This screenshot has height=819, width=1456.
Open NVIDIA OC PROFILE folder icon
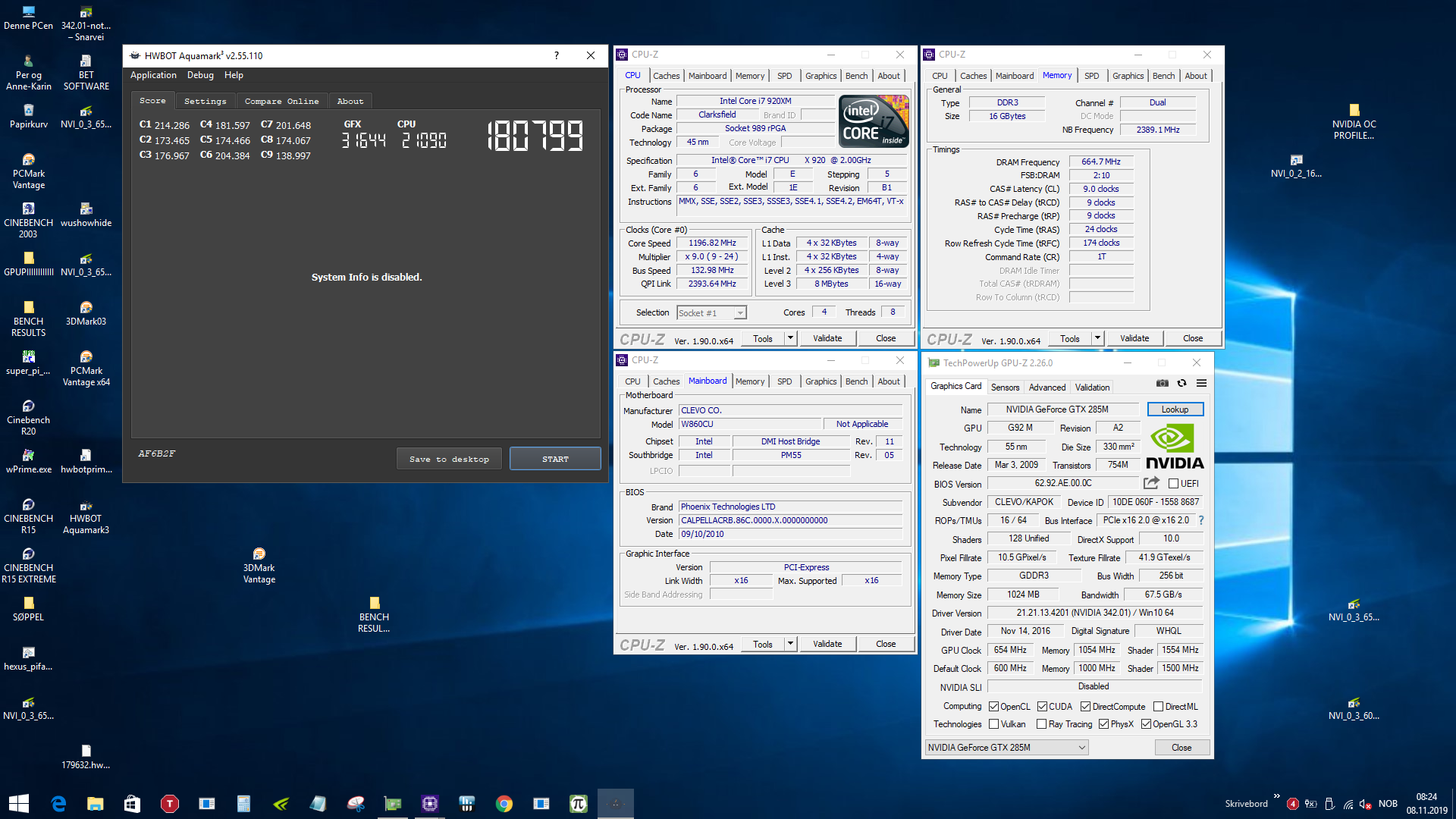(x=1354, y=121)
